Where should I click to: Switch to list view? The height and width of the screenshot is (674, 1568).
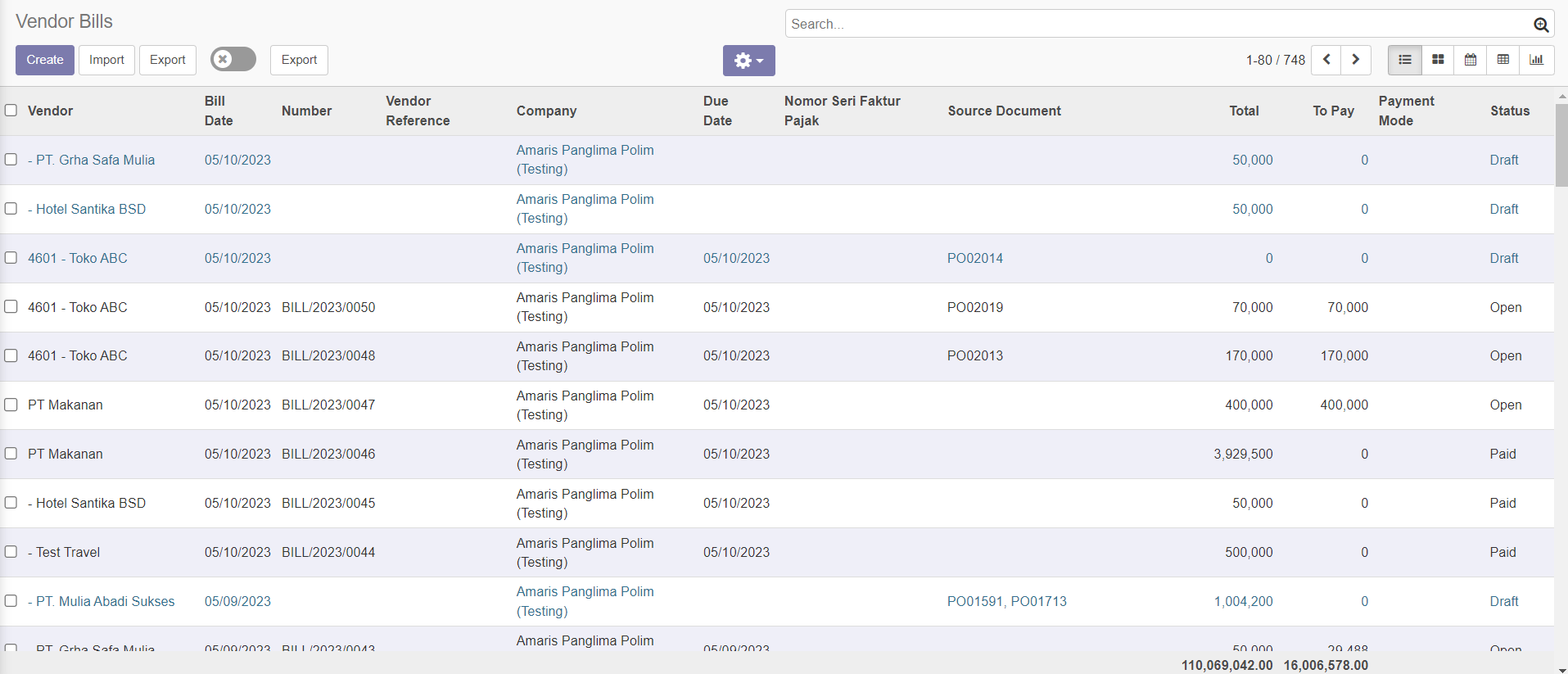coord(1405,60)
